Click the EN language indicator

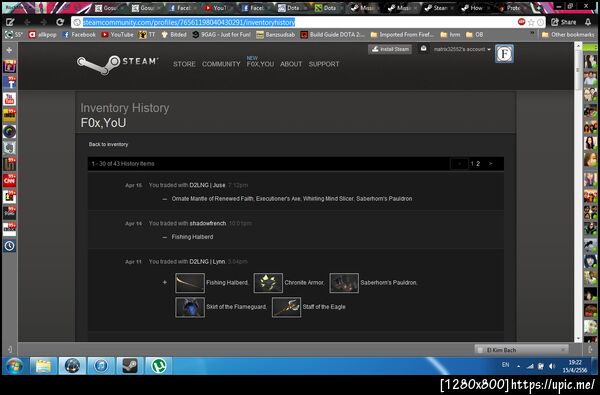point(505,365)
